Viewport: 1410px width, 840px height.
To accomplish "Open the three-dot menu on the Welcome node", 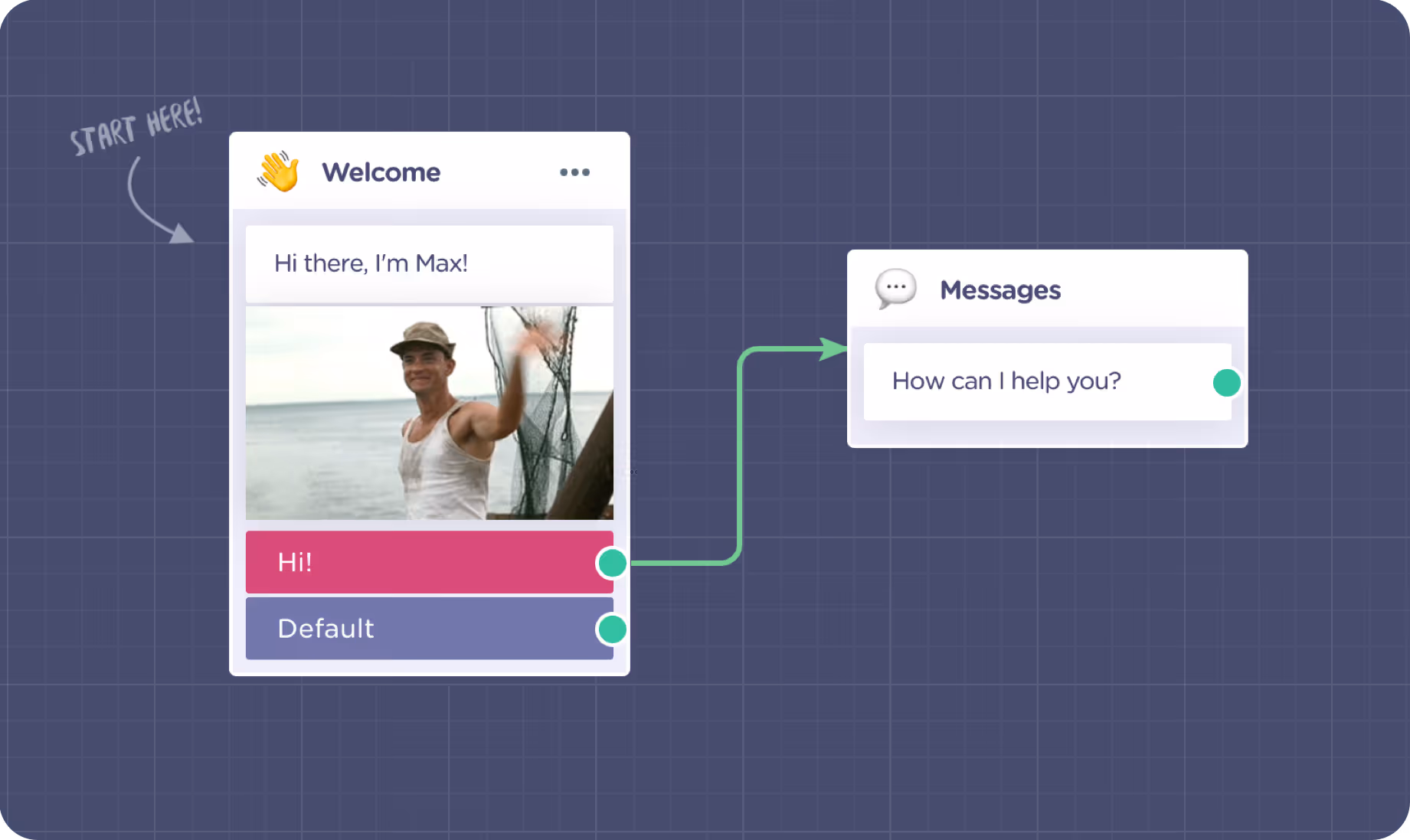I will [x=574, y=172].
